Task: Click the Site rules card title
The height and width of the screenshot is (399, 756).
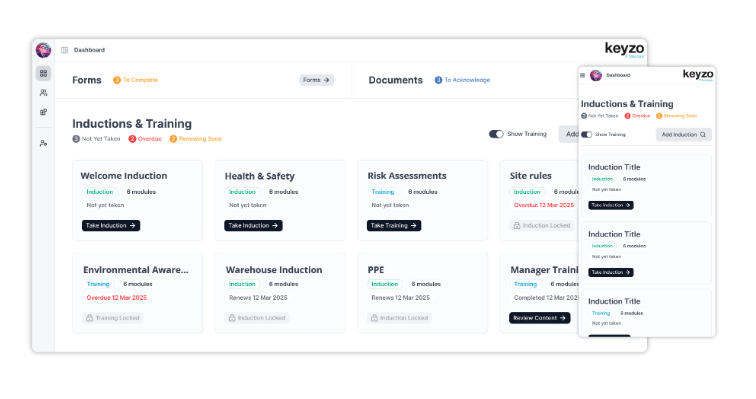Action: (x=530, y=176)
